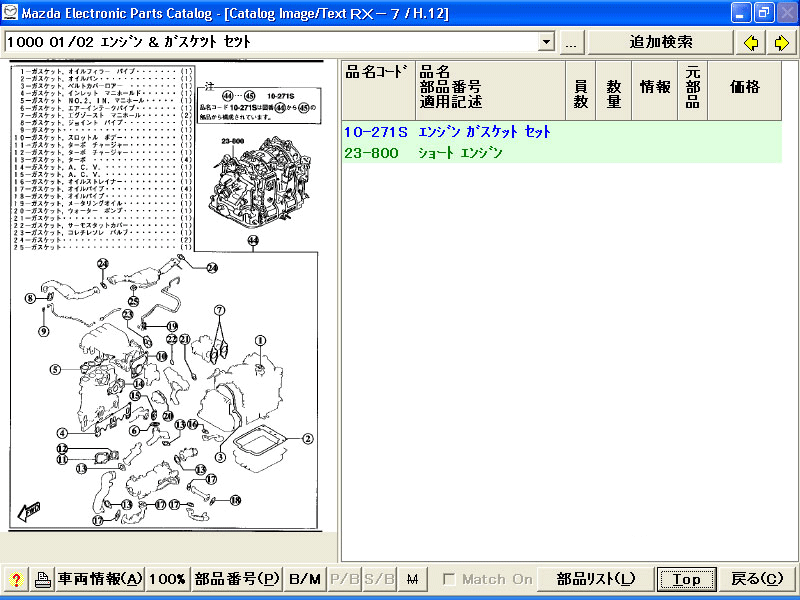Click the 部品リスト(L) parts list button
Viewport: 800px width, 600px height.
595,579
